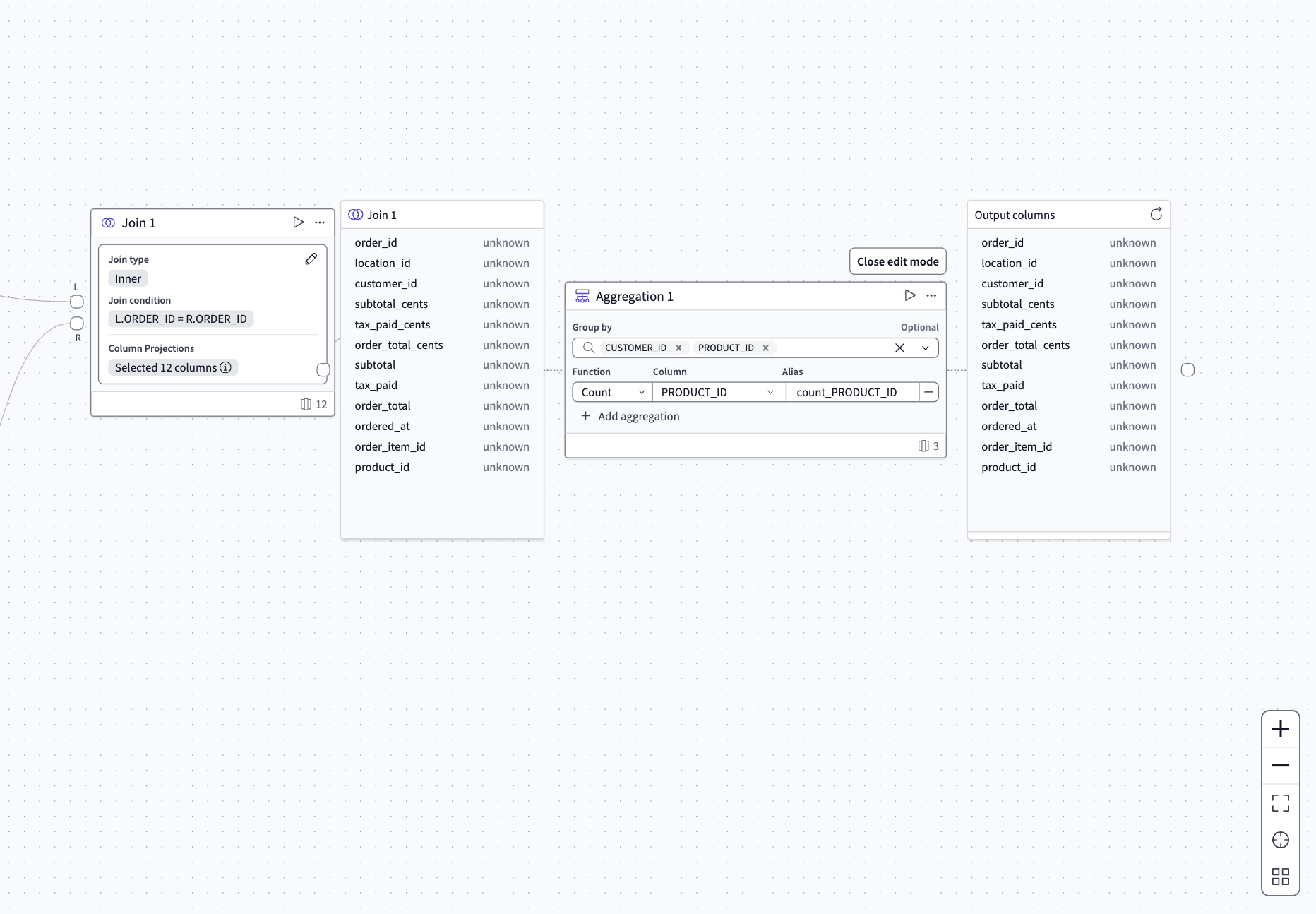Clear all Group by selections
The width and height of the screenshot is (1316, 914).
pyautogui.click(x=899, y=348)
